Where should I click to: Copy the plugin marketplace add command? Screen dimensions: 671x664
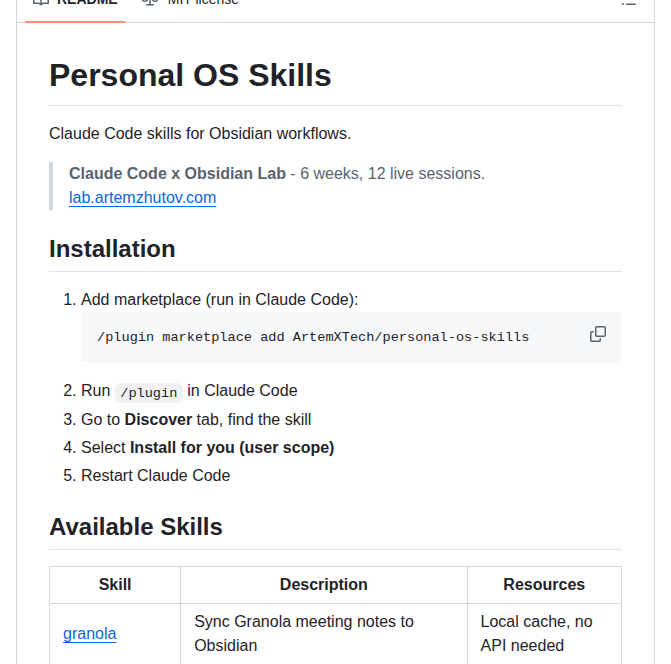click(x=597, y=334)
